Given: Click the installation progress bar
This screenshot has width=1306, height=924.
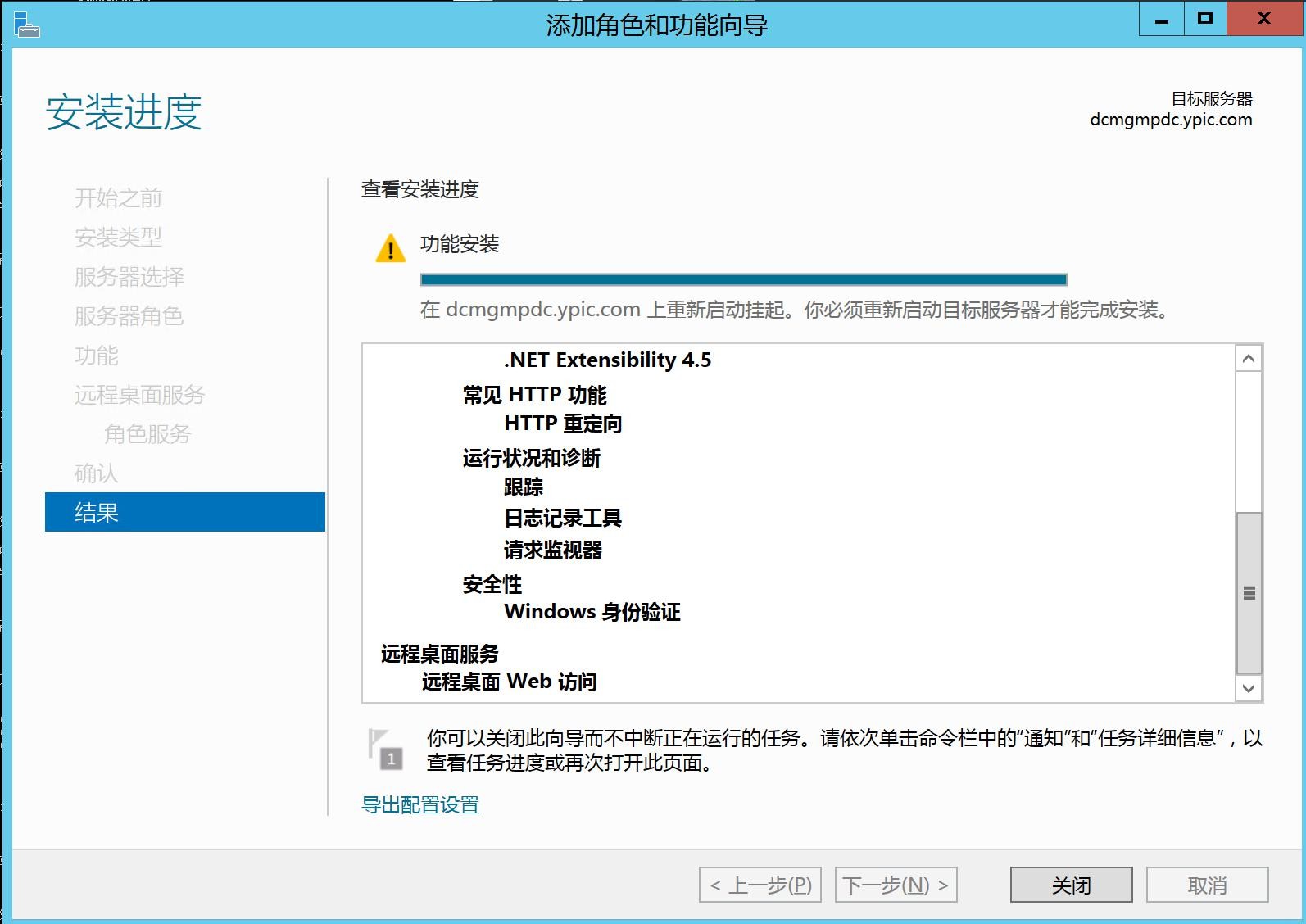Looking at the screenshot, I should (743, 279).
